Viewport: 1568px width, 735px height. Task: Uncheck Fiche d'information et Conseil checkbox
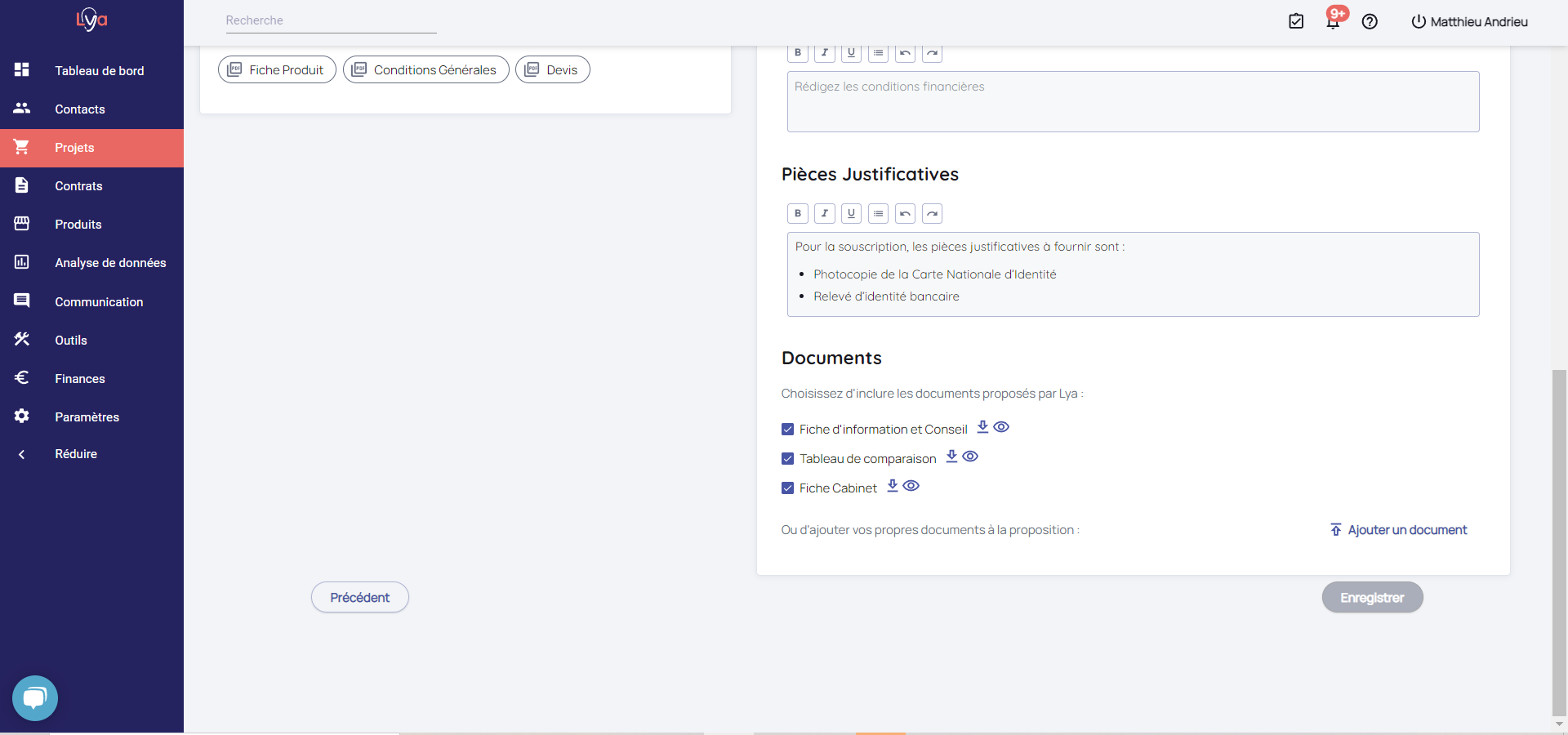(x=788, y=430)
